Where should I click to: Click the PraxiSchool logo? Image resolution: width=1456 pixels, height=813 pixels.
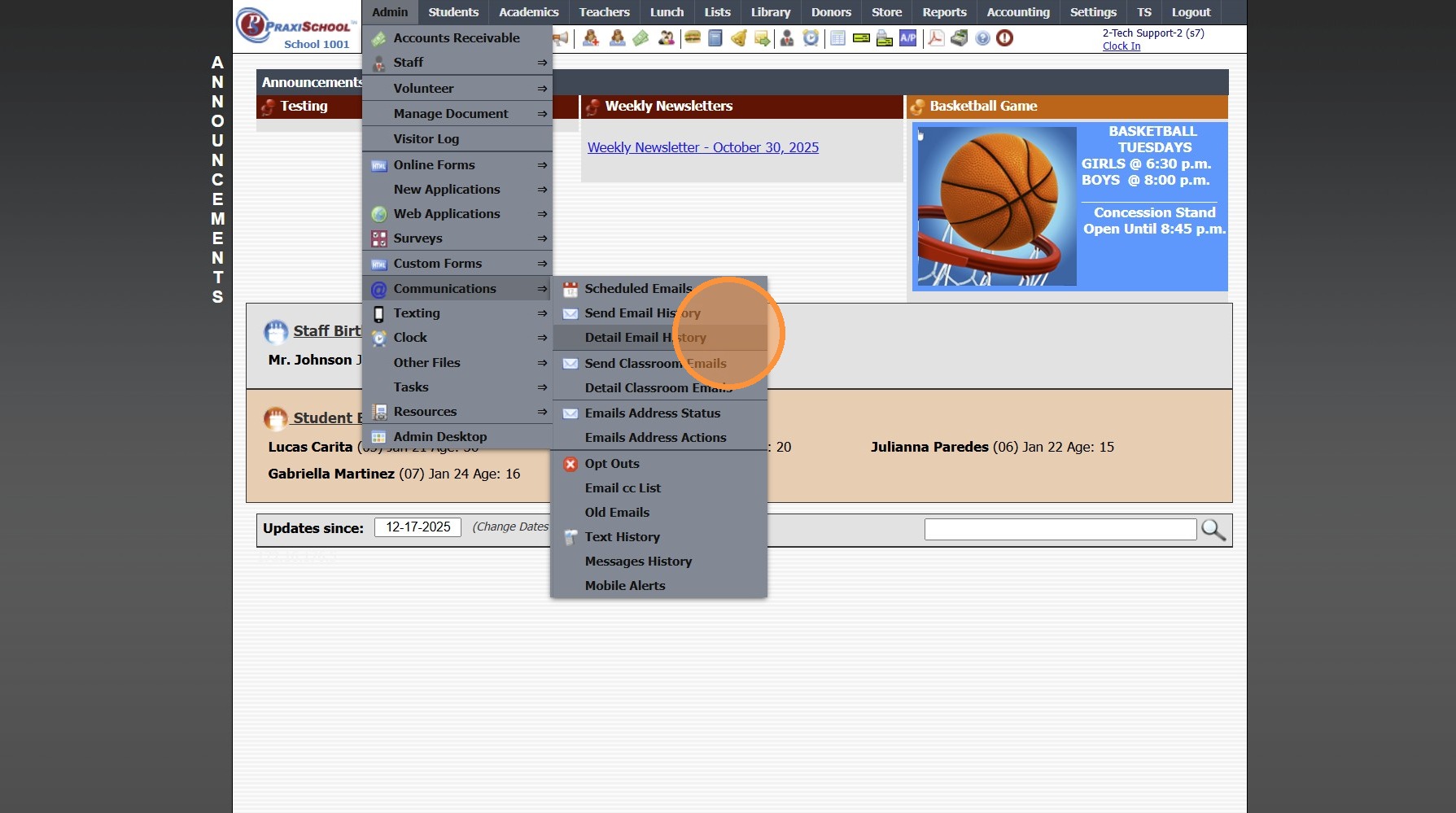click(297, 27)
